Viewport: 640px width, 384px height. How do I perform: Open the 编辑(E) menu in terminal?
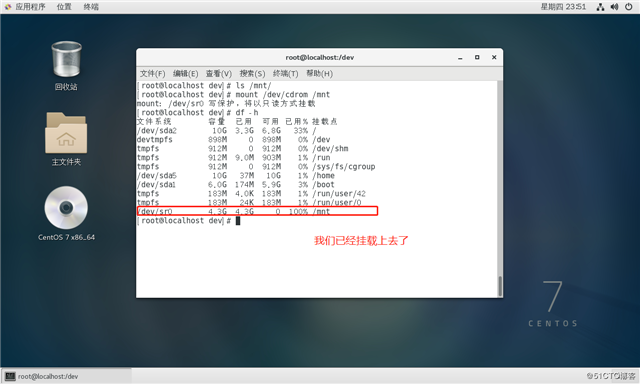pos(185,73)
